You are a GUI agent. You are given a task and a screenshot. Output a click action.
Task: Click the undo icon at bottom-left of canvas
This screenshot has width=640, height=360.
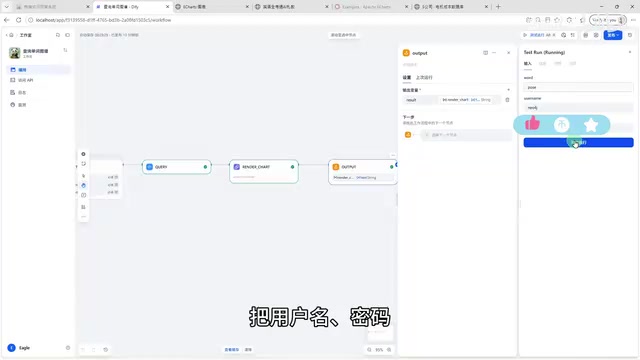[x=83, y=350]
